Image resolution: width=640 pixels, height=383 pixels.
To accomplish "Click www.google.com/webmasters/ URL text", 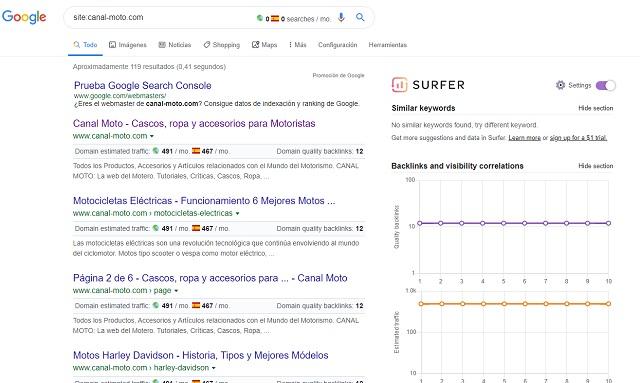I will click(120, 96).
